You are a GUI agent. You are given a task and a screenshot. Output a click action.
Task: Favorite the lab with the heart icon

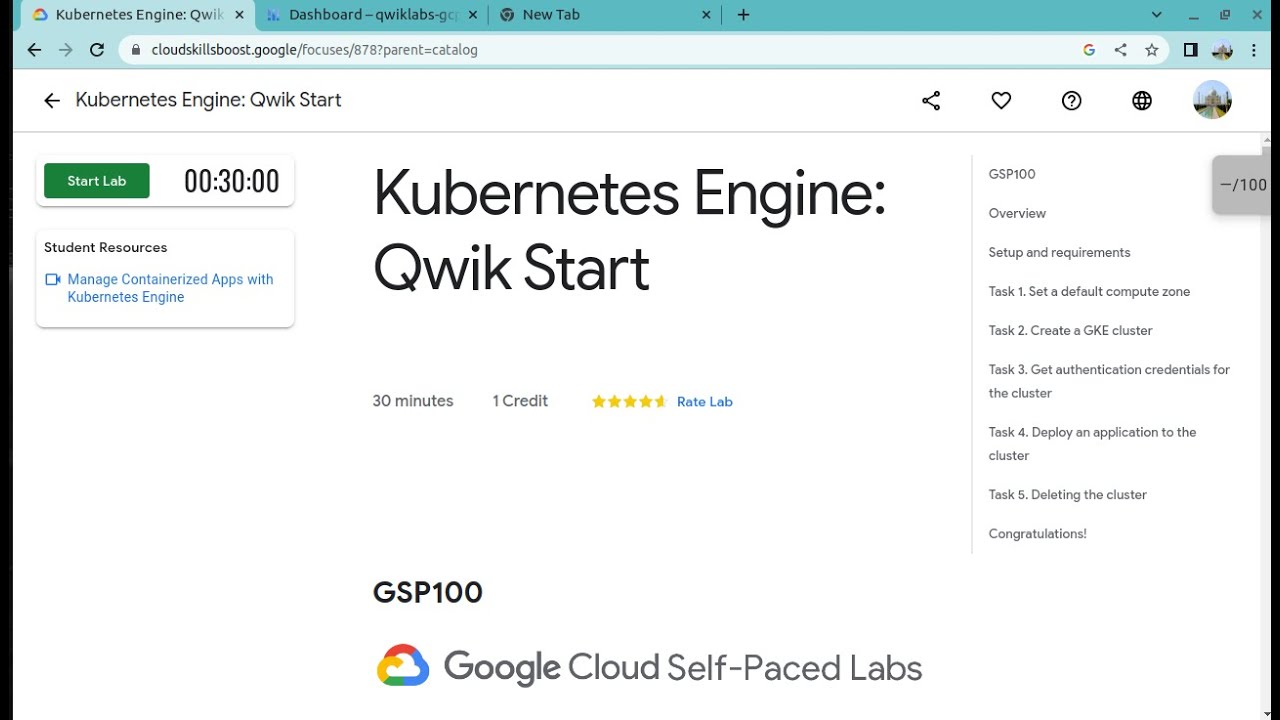pyautogui.click(x=1001, y=100)
